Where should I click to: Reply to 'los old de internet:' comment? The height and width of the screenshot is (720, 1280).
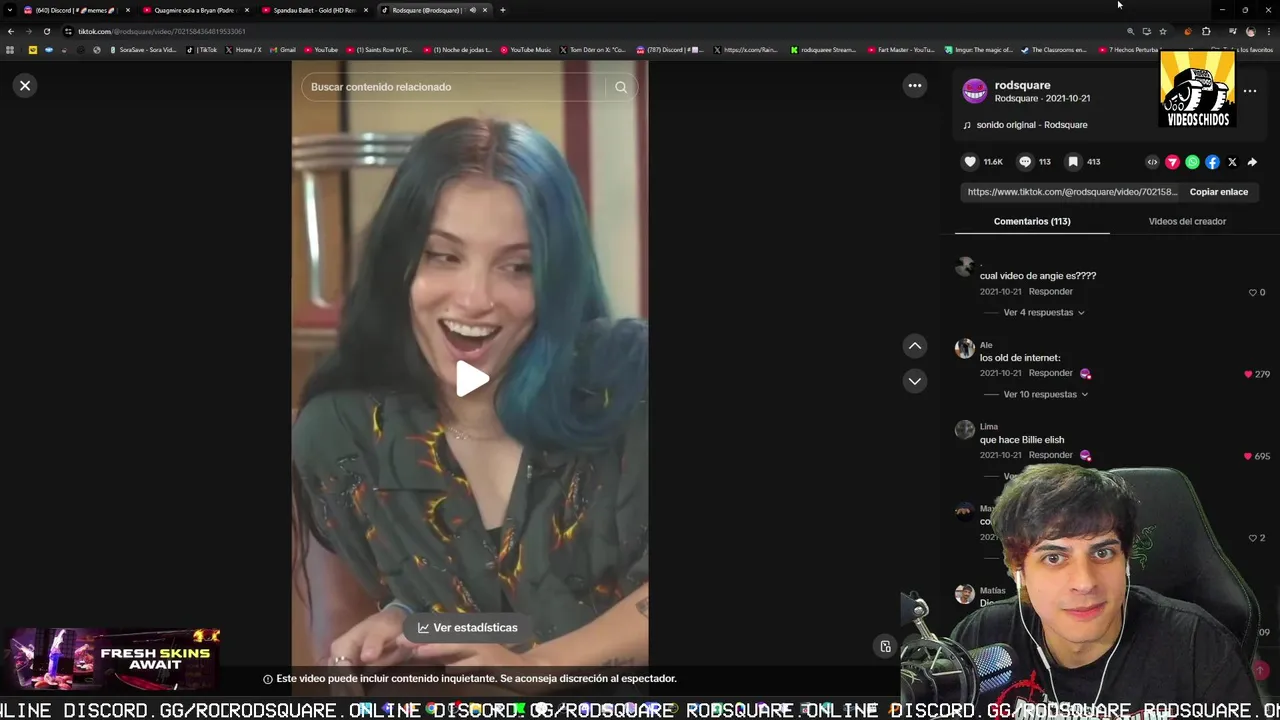point(1050,373)
